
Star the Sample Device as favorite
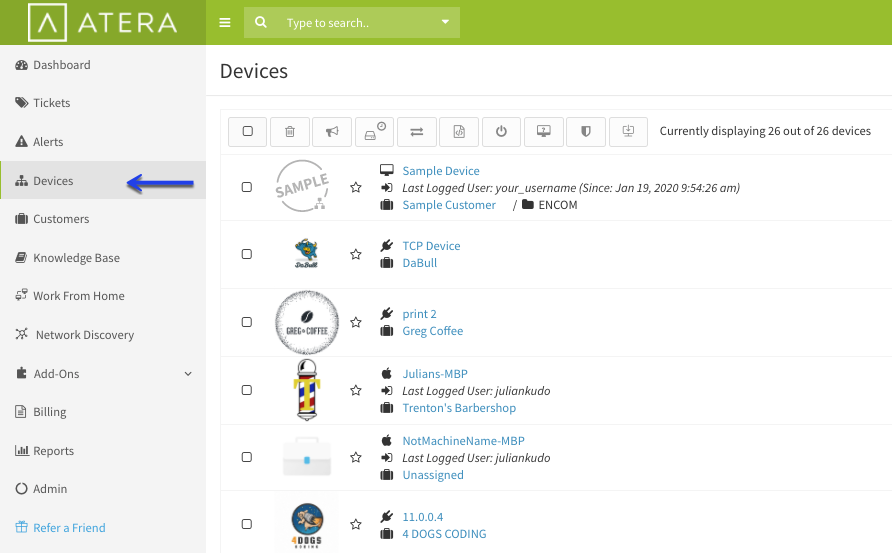pyautogui.click(x=356, y=187)
